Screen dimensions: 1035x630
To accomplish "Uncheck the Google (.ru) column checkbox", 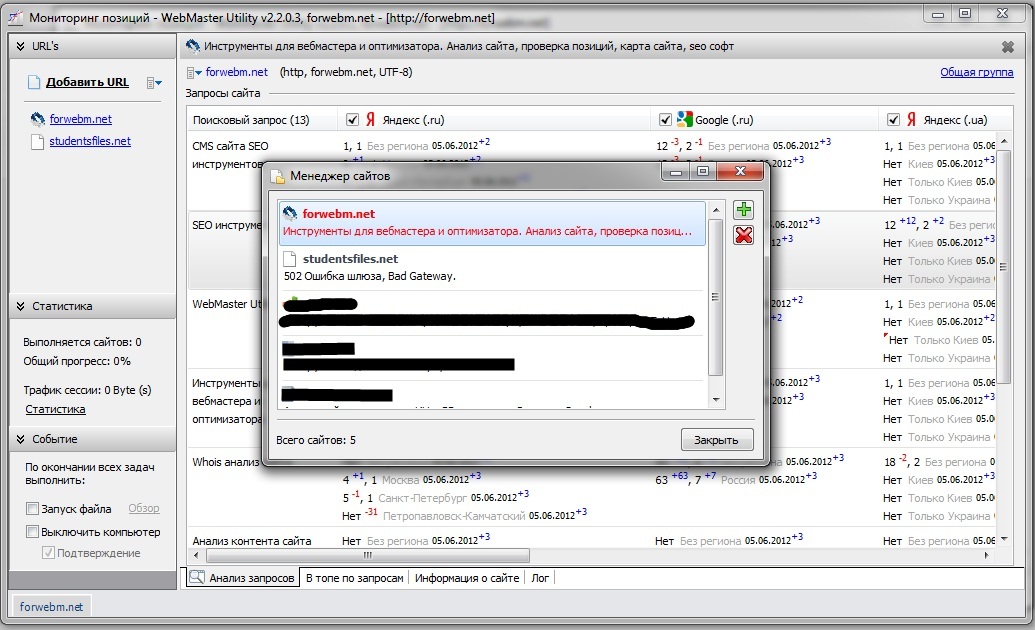I will [665, 120].
